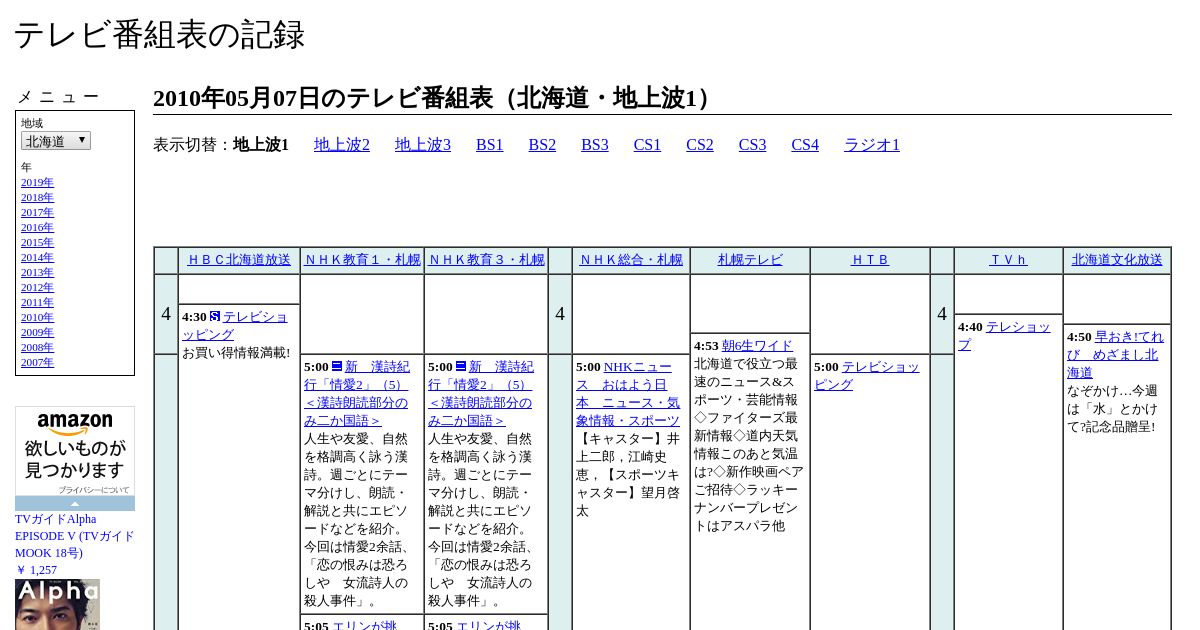Image resolution: width=1200 pixels, height=630 pixels.
Task: Open the BS1 program table
Action: tap(490, 145)
